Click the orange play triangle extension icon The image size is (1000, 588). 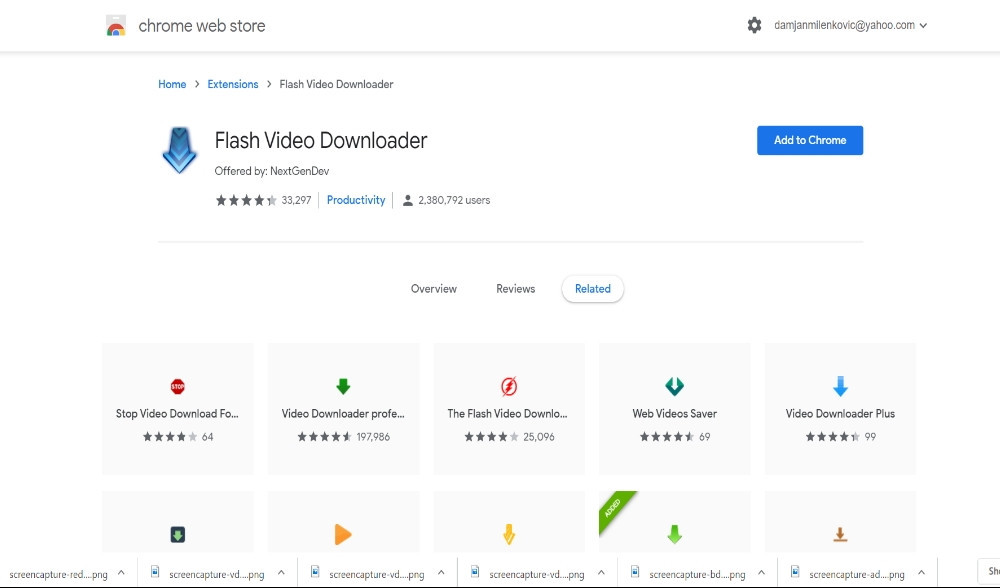343,534
